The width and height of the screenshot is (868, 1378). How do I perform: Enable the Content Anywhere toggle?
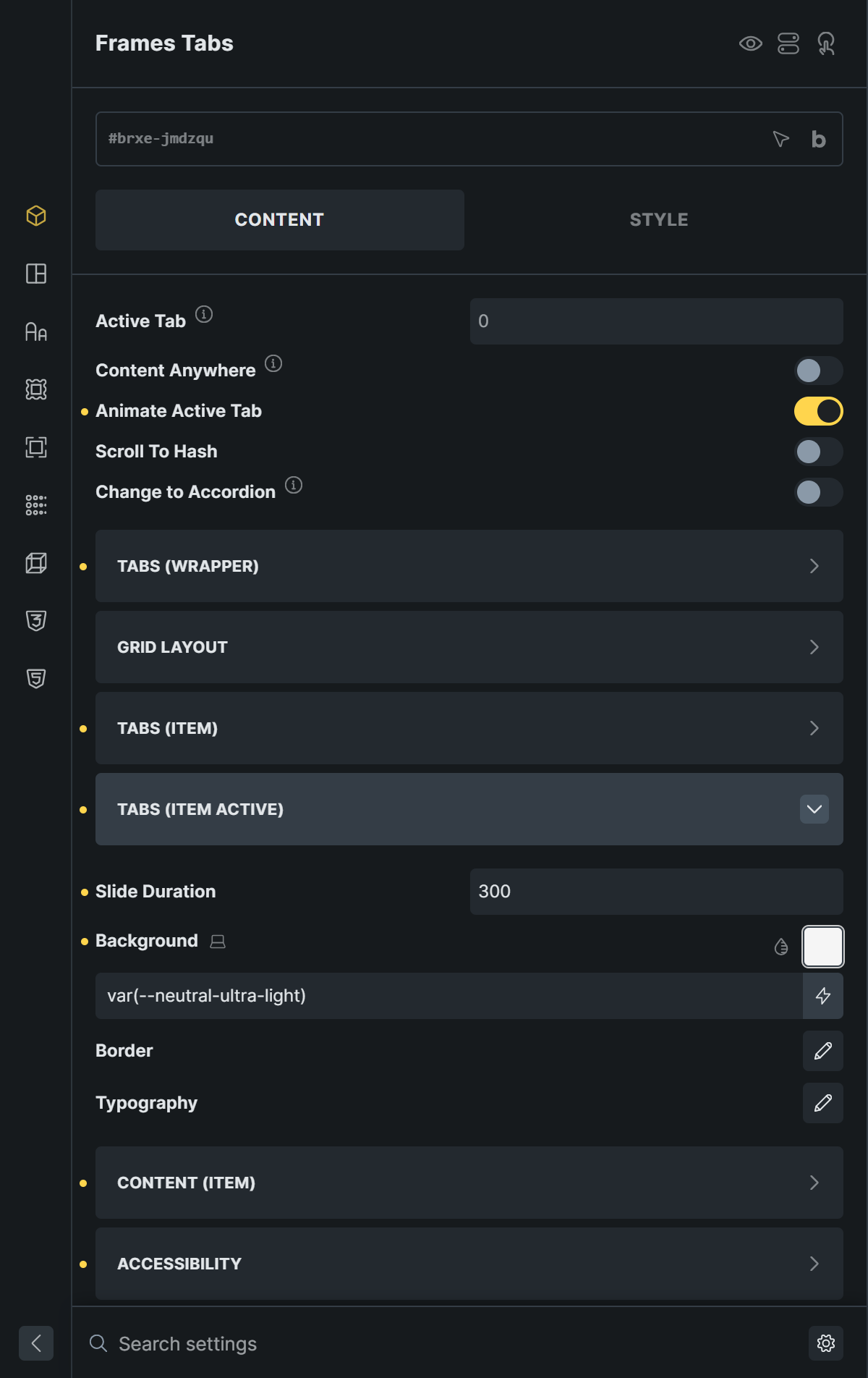point(819,371)
